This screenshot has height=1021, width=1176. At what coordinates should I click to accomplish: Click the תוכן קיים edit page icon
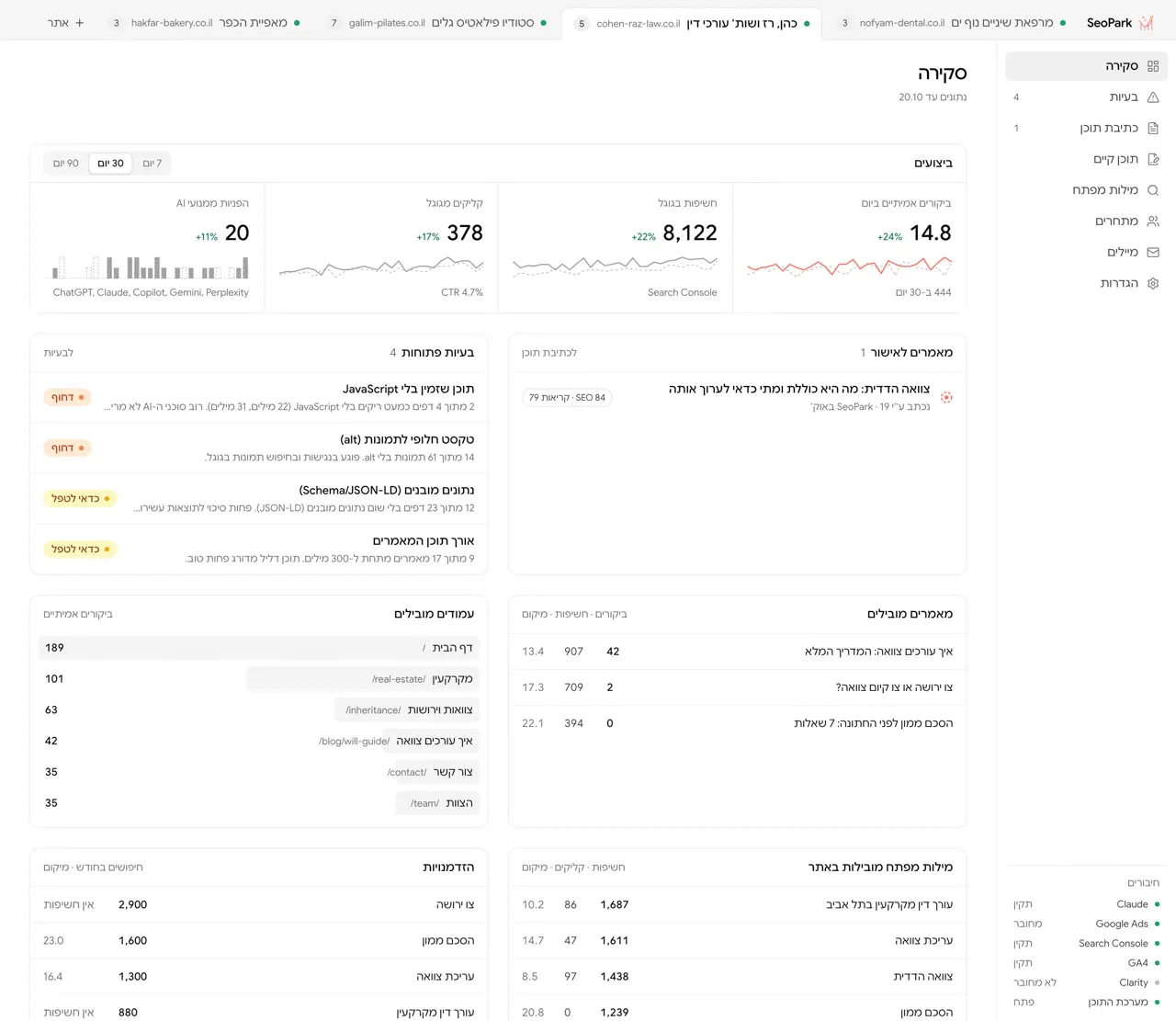point(1153,159)
